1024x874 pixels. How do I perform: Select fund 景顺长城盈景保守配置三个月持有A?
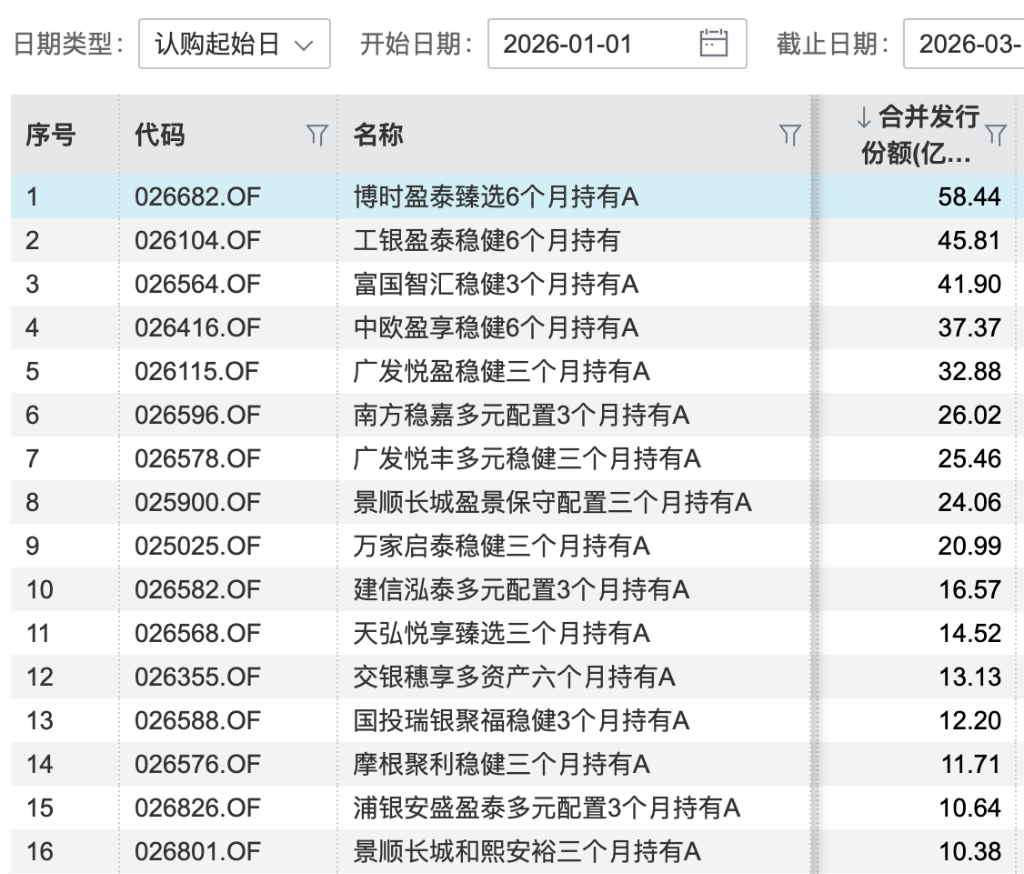click(552, 503)
